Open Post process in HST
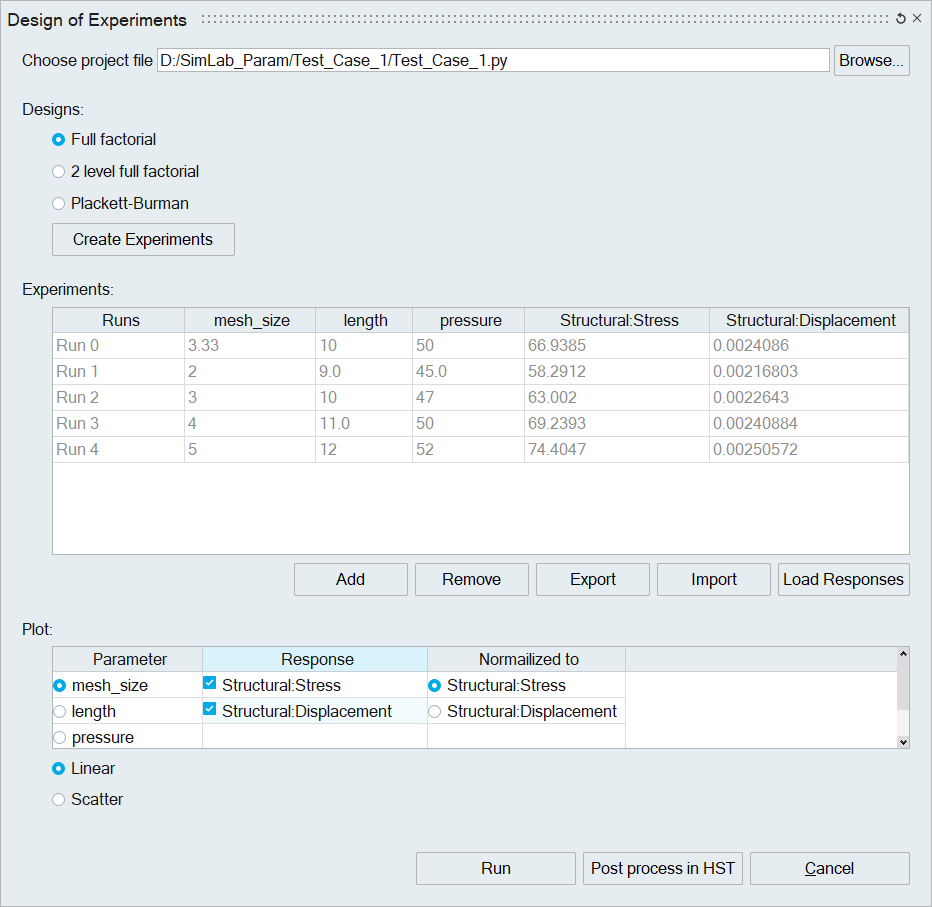Viewport: 932px width, 907px height. click(662, 869)
